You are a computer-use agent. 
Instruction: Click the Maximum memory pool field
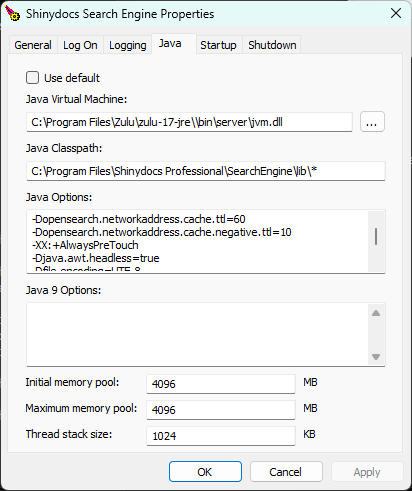[221, 410]
